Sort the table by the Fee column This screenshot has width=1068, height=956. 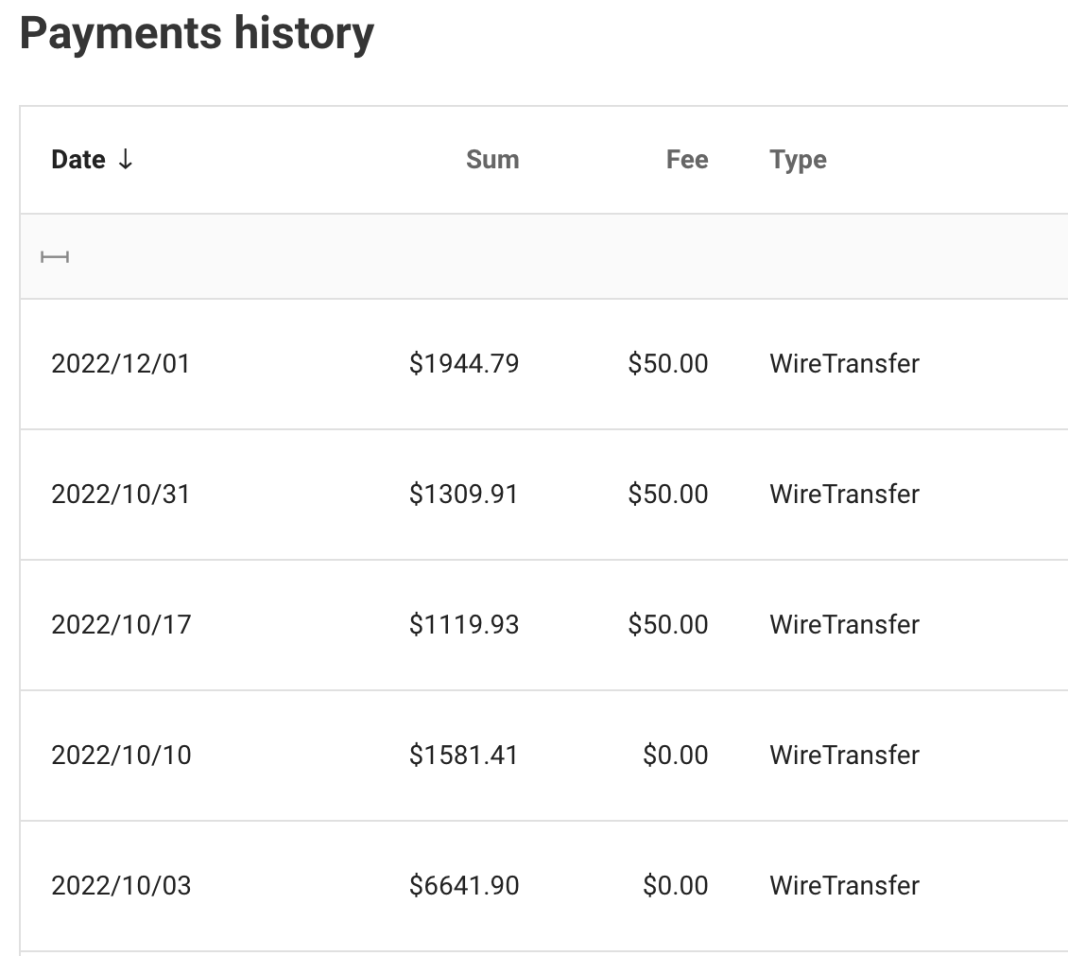click(688, 158)
